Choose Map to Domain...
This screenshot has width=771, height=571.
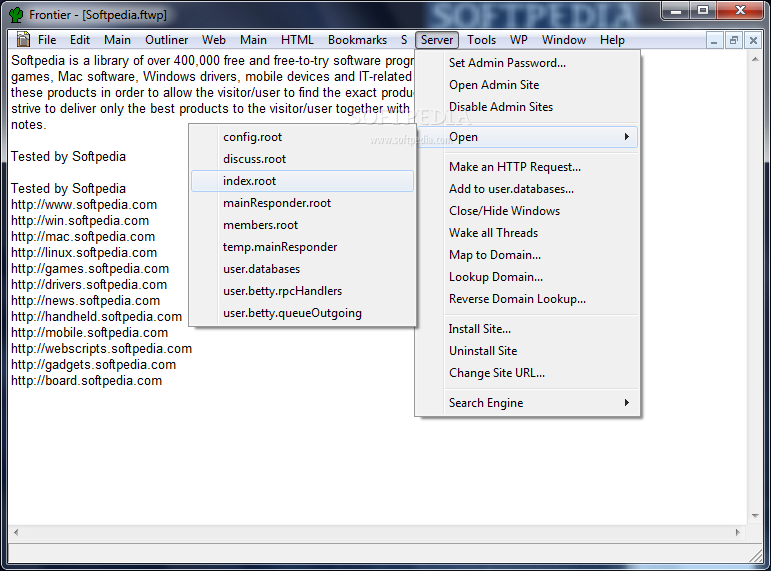pyautogui.click(x=527, y=255)
